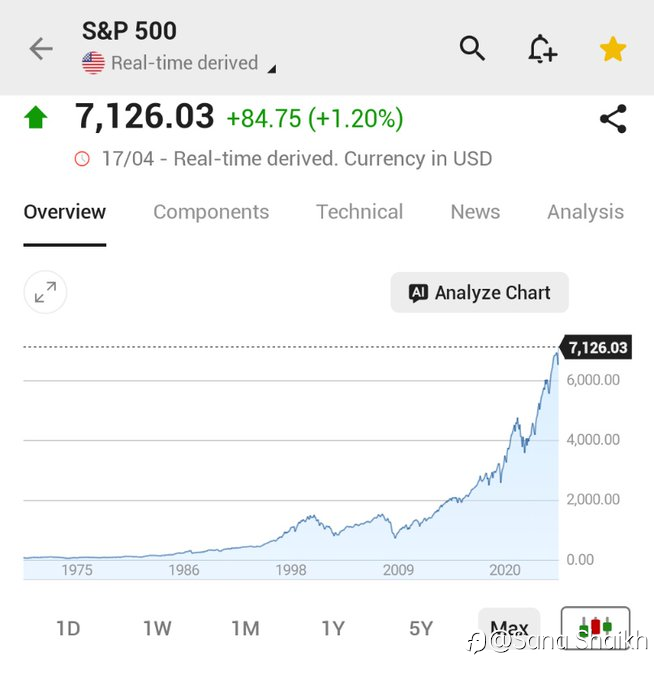
Task: Click the 7,126.03 price label on chart
Action: coord(598,348)
